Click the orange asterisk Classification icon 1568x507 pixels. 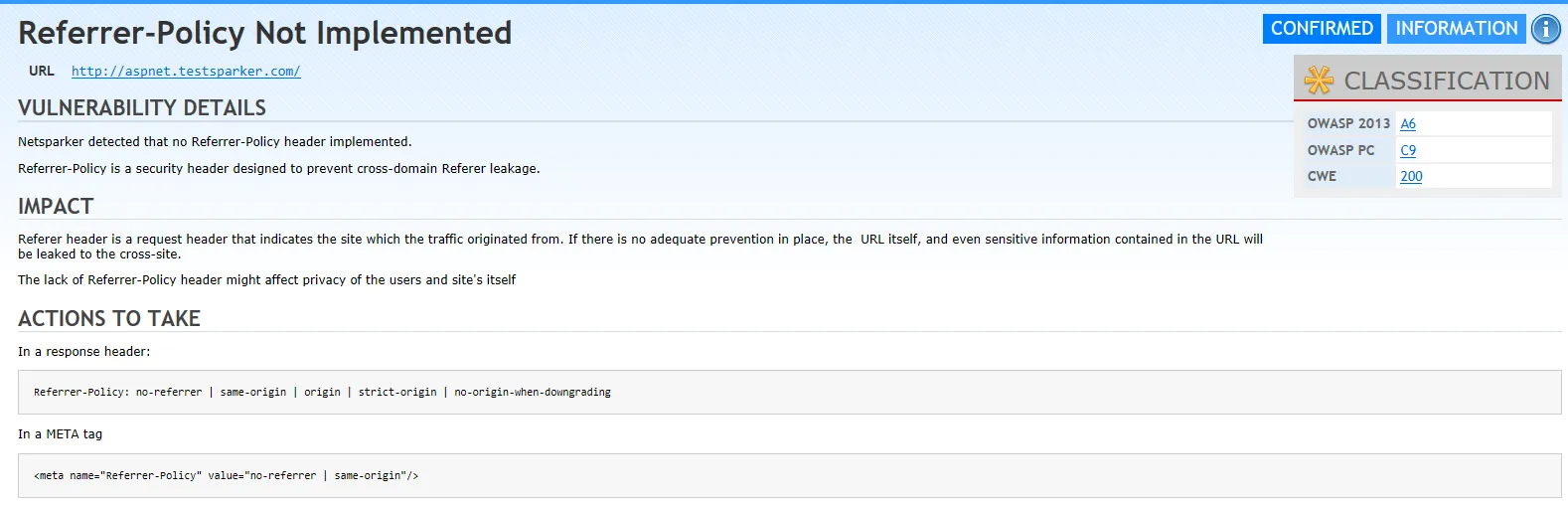click(1319, 80)
